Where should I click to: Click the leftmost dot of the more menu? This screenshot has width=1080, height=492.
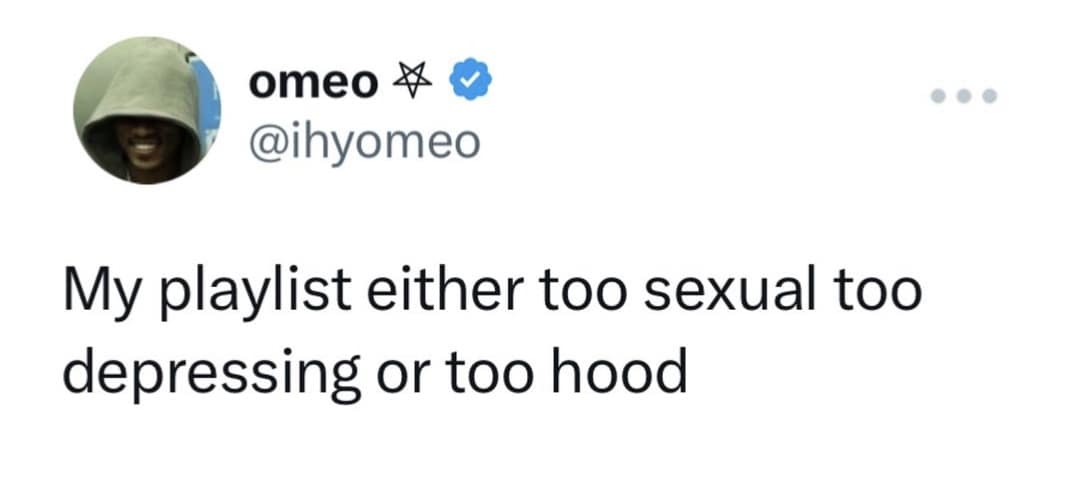tap(939, 98)
